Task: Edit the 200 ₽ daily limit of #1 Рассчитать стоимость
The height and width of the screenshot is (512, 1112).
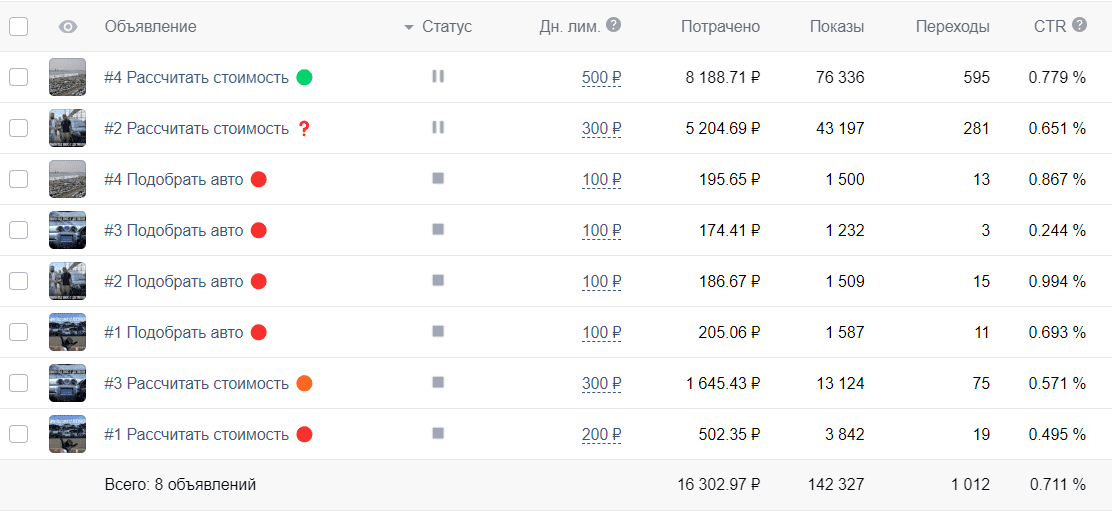Action: click(601, 434)
